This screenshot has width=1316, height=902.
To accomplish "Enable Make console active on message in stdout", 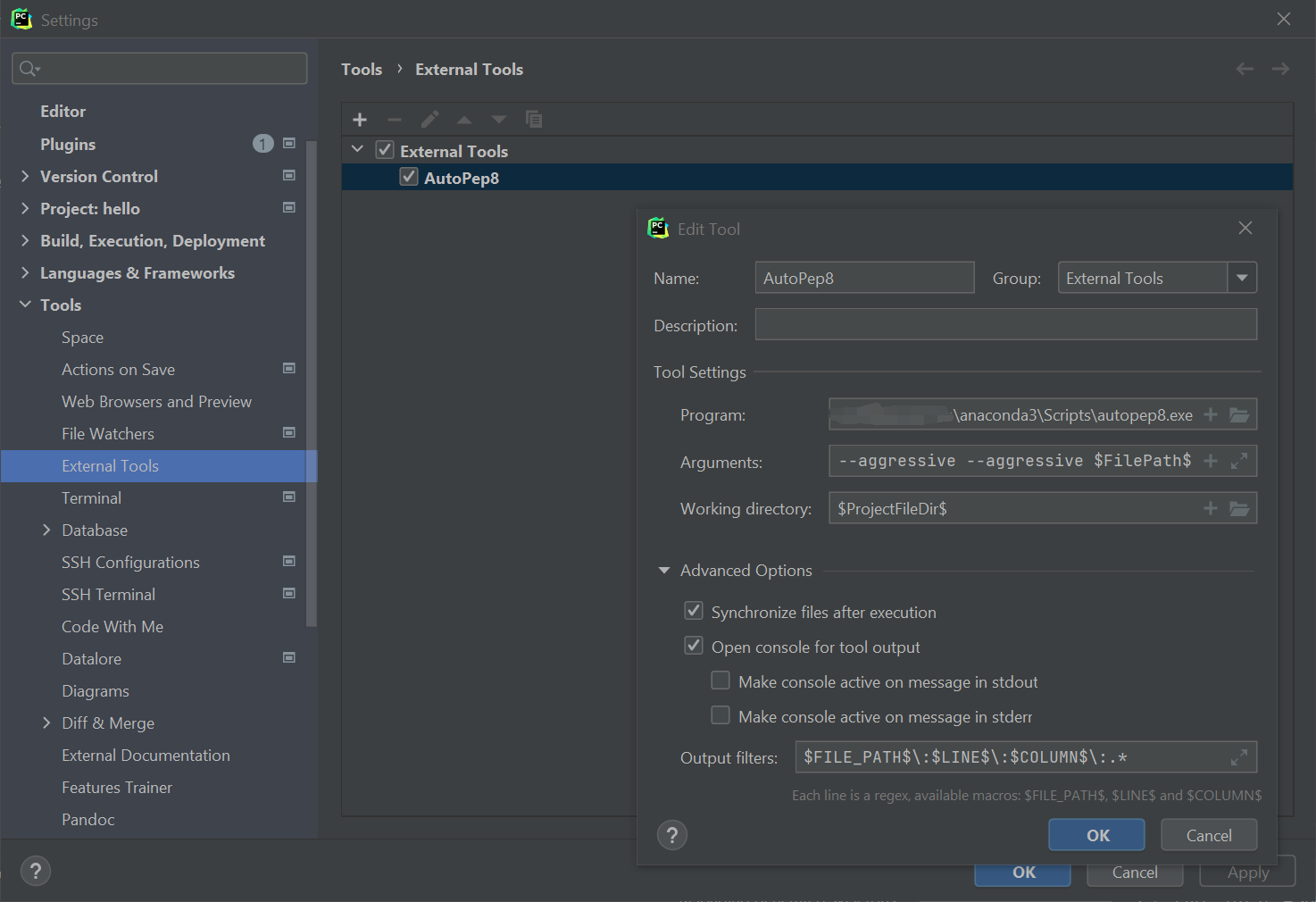I will (x=720, y=681).
